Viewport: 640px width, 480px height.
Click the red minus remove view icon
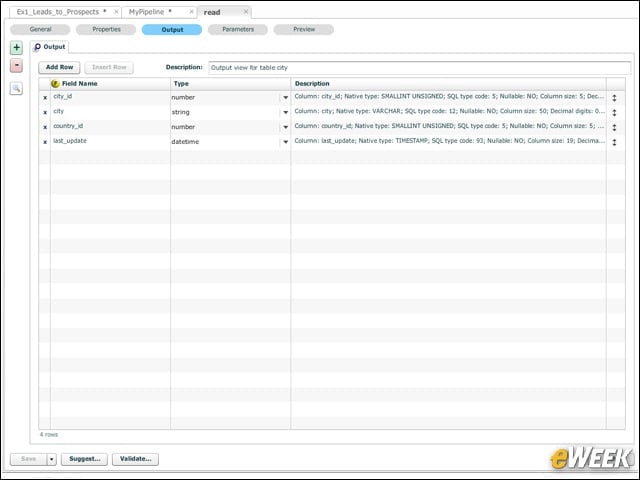(16, 65)
